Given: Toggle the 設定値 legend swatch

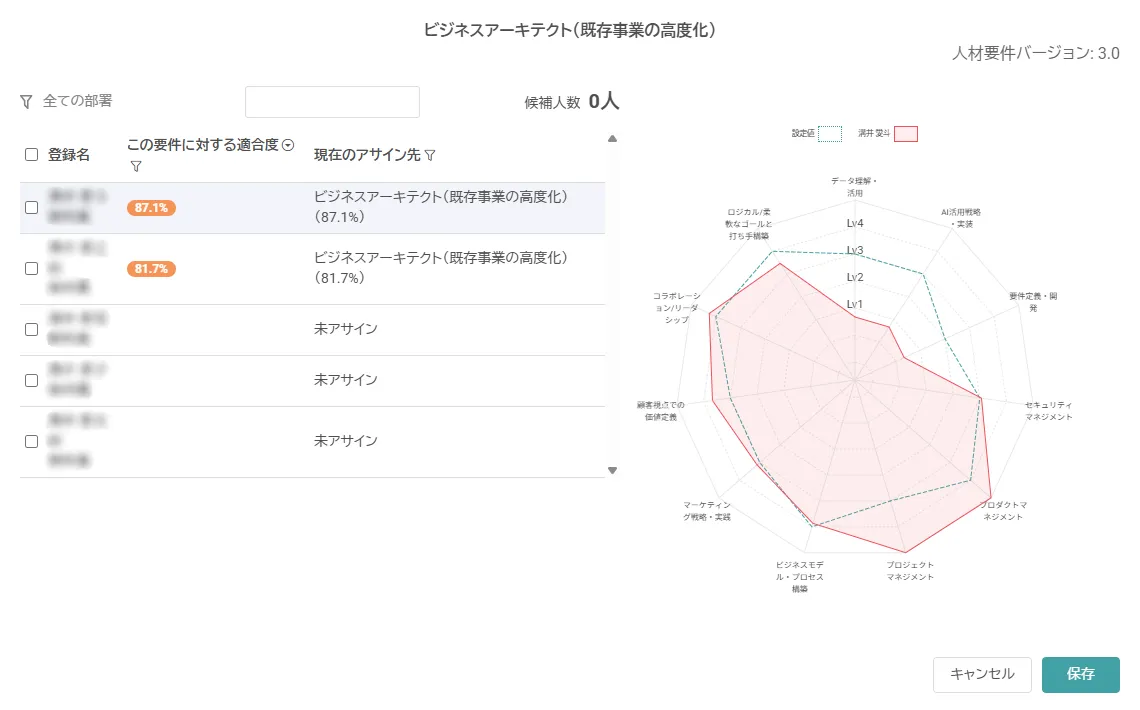Looking at the screenshot, I should pos(830,134).
